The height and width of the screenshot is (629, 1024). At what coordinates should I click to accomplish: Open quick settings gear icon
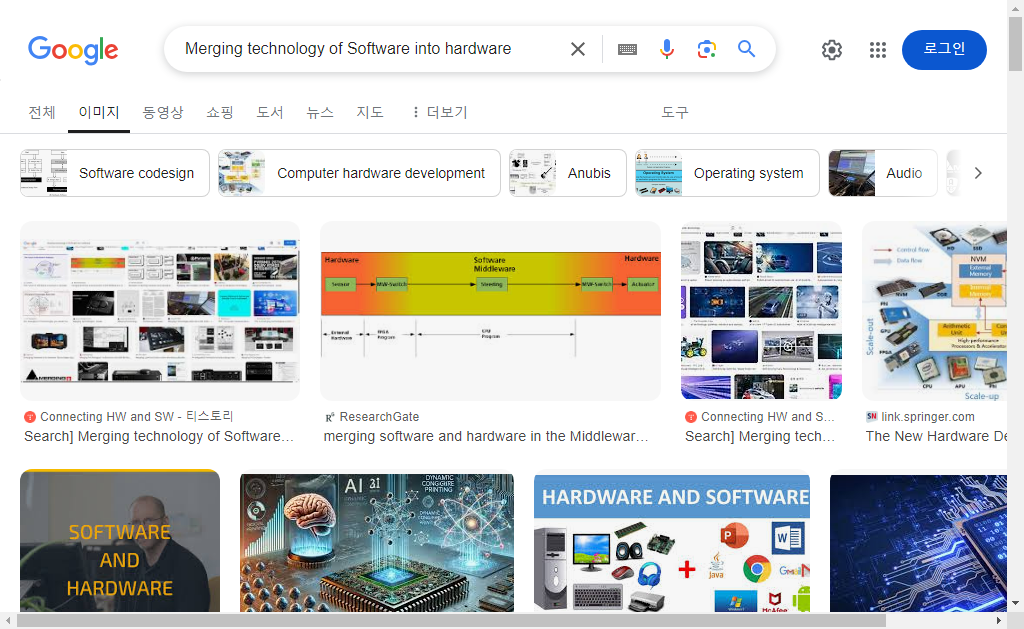point(831,50)
